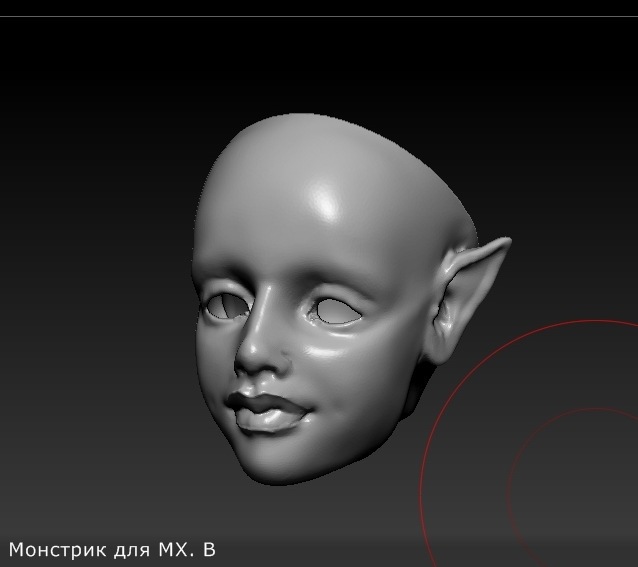The width and height of the screenshot is (638, 567).
Task: Click the sculpted head's forehead highlight
Action: coord(327,203)
